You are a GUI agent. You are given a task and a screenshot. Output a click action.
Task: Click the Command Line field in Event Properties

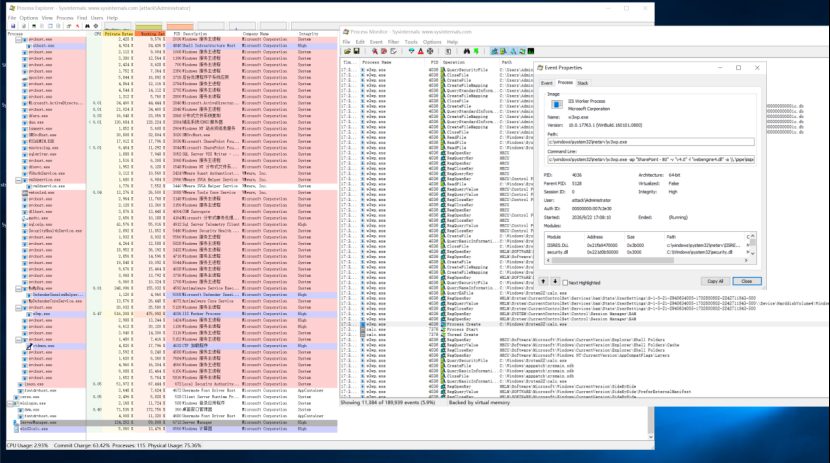tap(651, 159)
